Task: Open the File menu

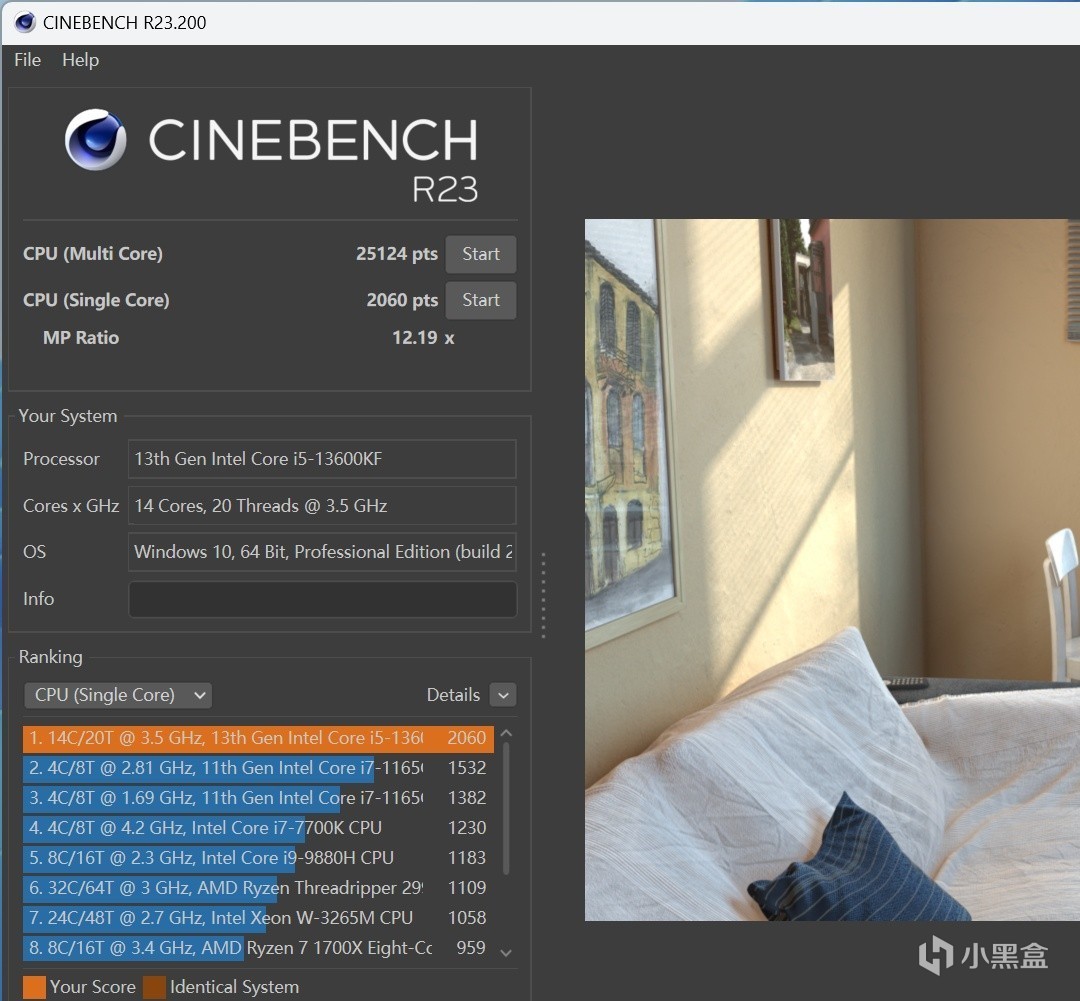Action: (x=28, y=60)
